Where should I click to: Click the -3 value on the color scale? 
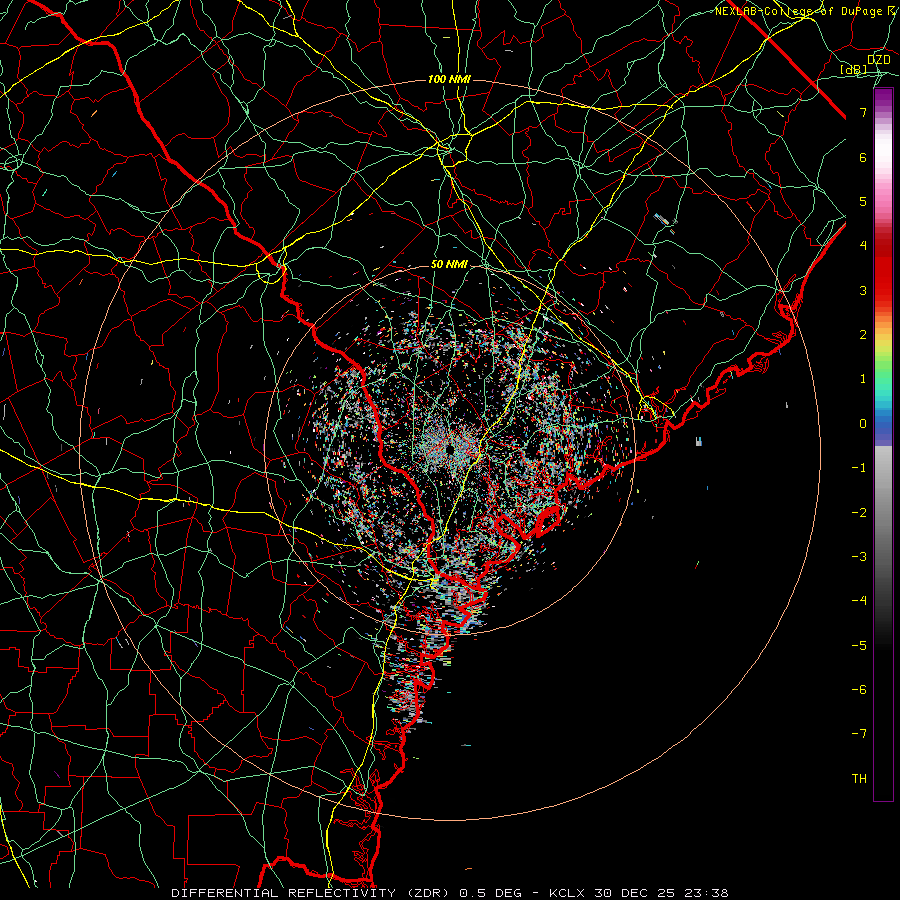859,556
